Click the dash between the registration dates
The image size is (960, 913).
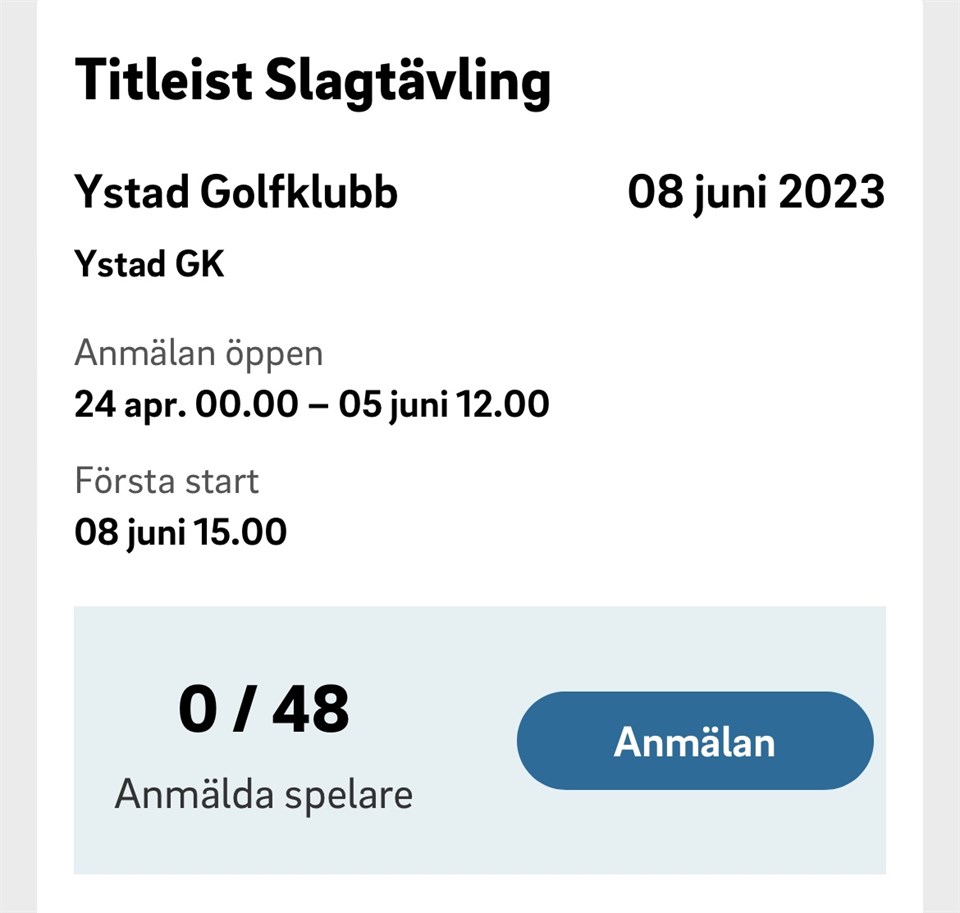[317, 406]
